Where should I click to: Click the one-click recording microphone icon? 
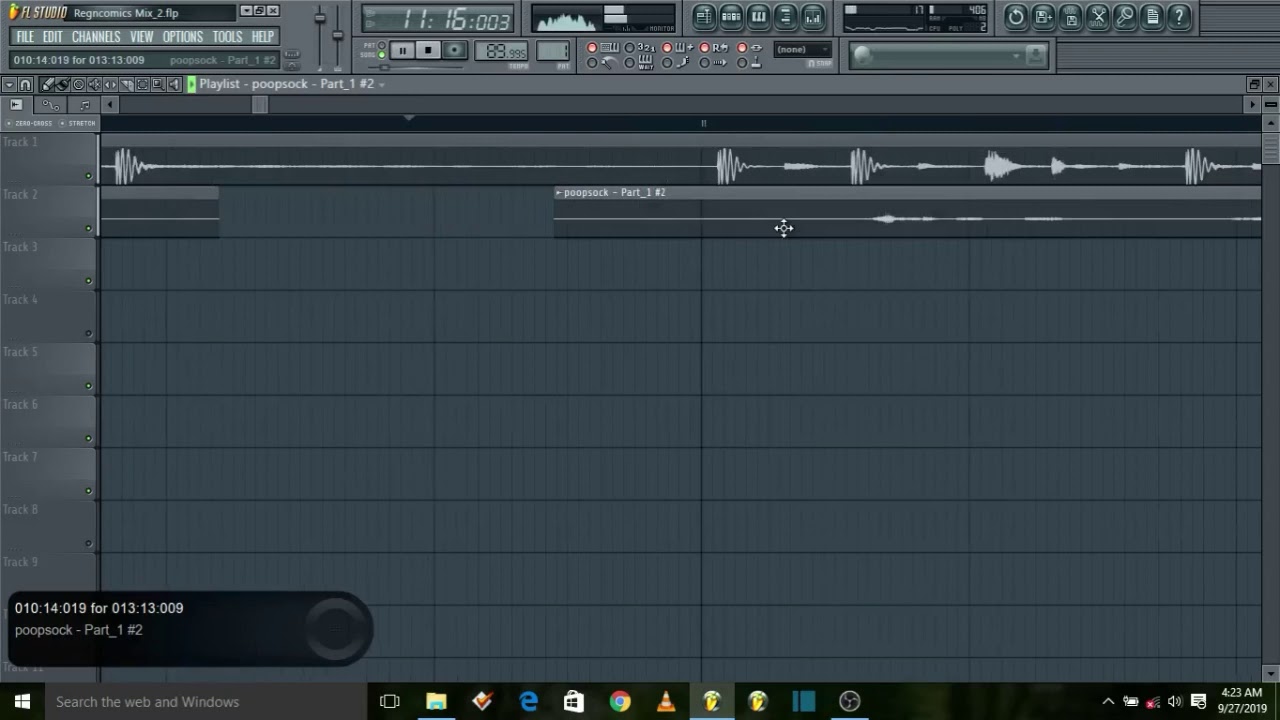[1125, 16]
